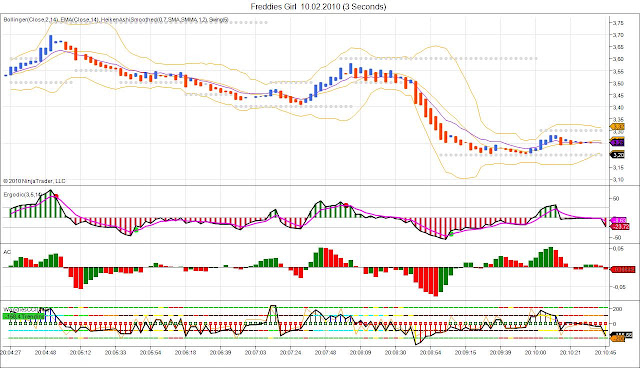This screenshot has height=368, width=640.
Task: Click the 20:07:24 time axis label
Action: (291, 352)
